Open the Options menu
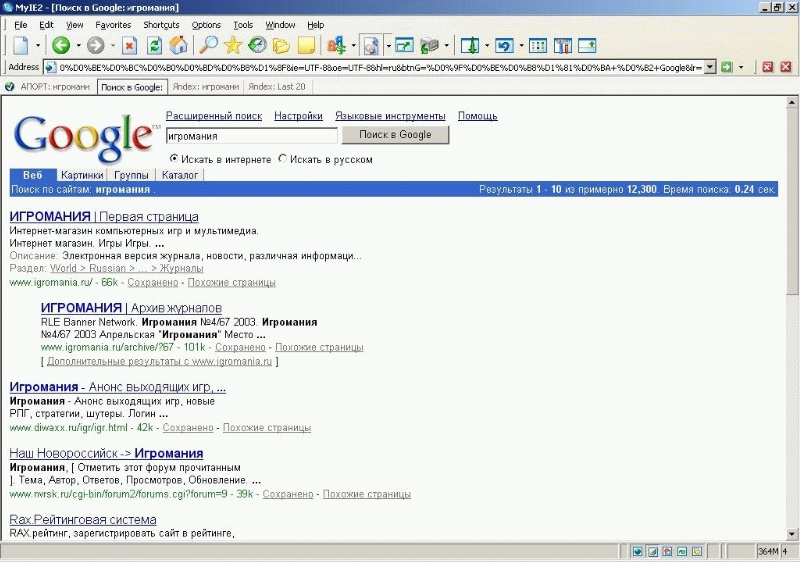Screen dimensions: 800x562 206,25
